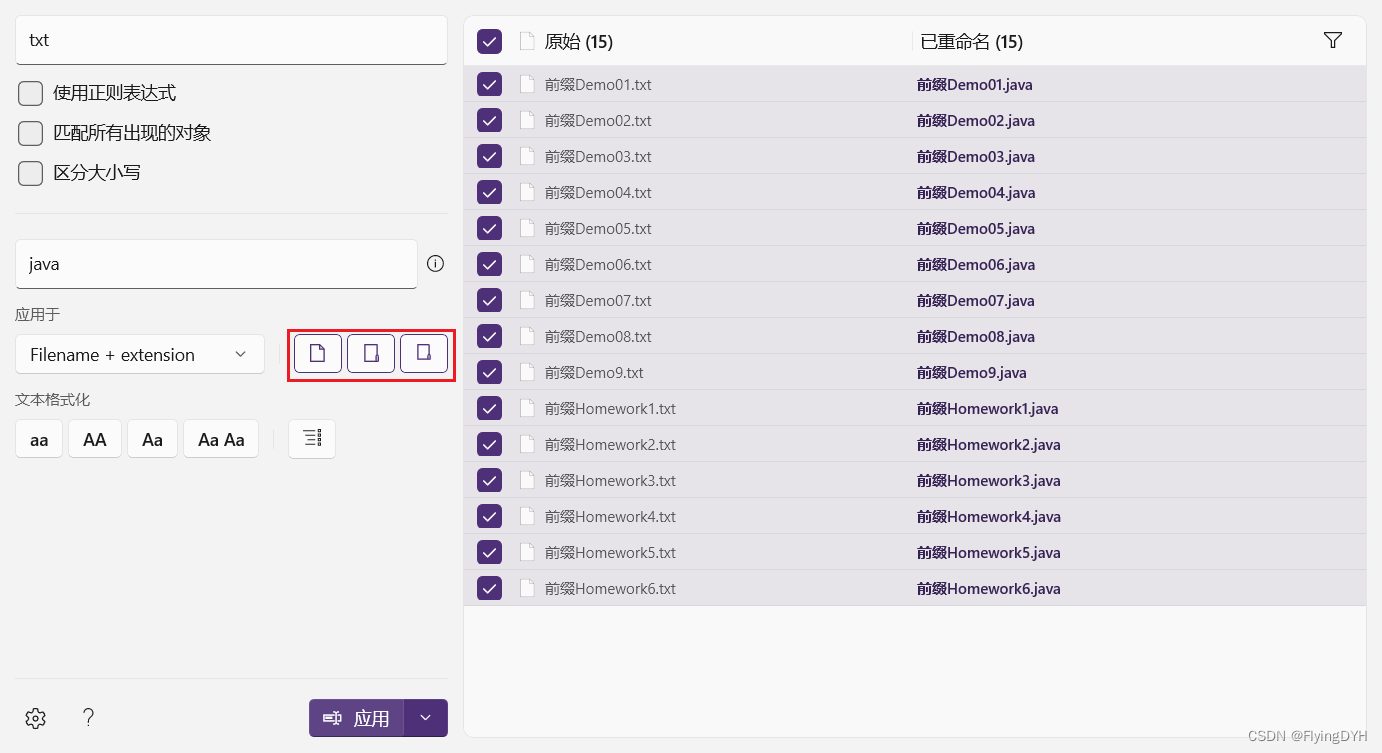Click the file icon beside 前缀Homework3.txt

527,480
